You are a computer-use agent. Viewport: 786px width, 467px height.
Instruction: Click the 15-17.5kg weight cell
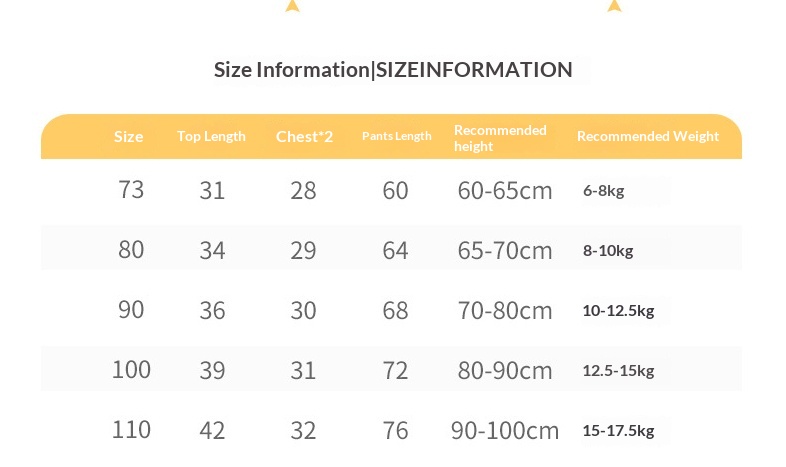pyautogui.click(x=618, y=431)
